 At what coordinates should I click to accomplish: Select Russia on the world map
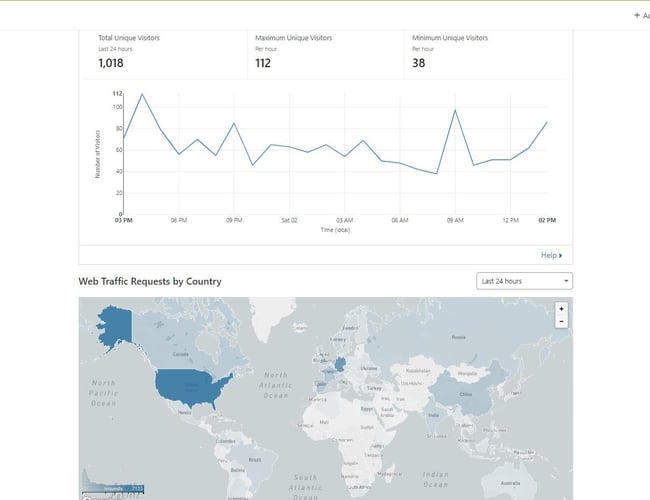[x=460, y=338]
